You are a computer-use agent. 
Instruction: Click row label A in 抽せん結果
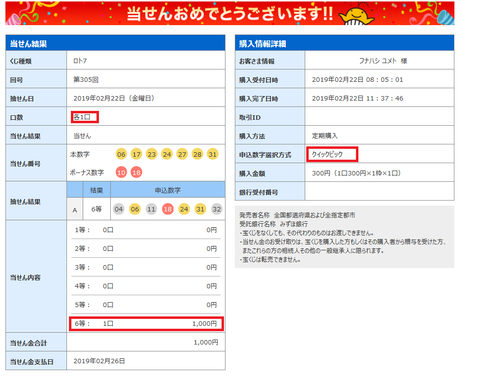point(75,210)
